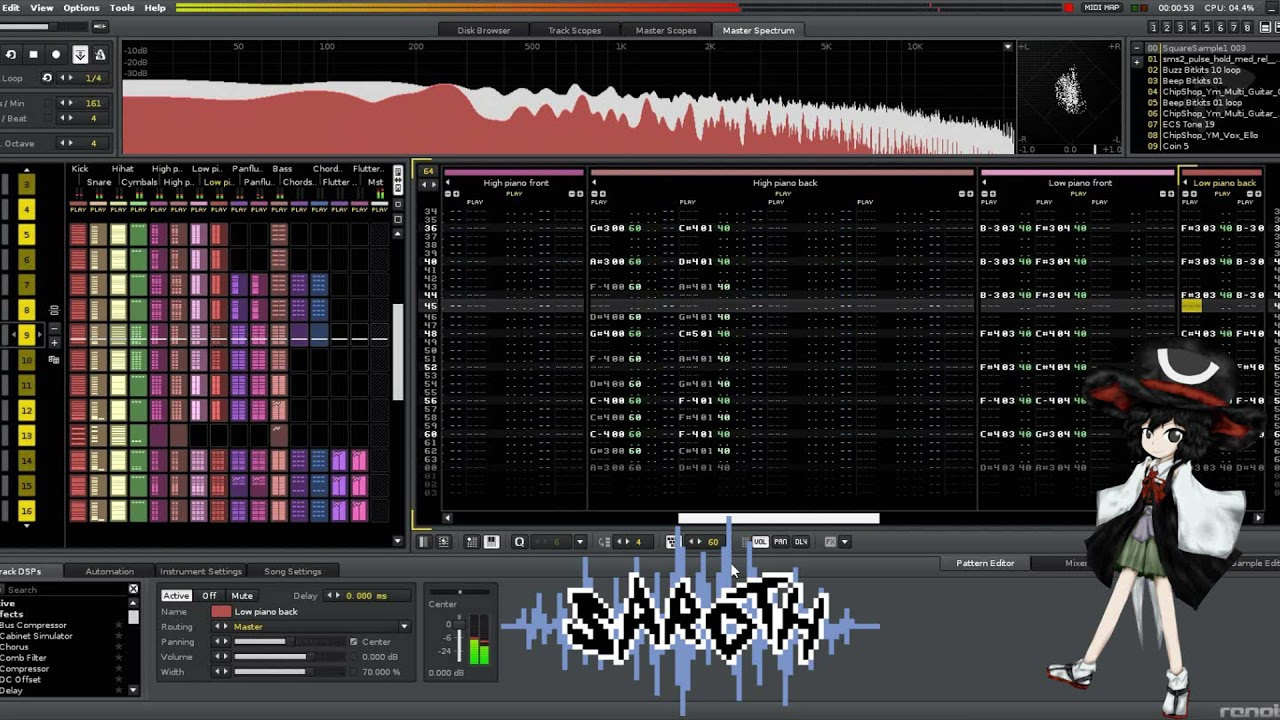The image size is (1280, 720).
Task: Click the MIDI MAP button
Action: [x=1102, y=8]
